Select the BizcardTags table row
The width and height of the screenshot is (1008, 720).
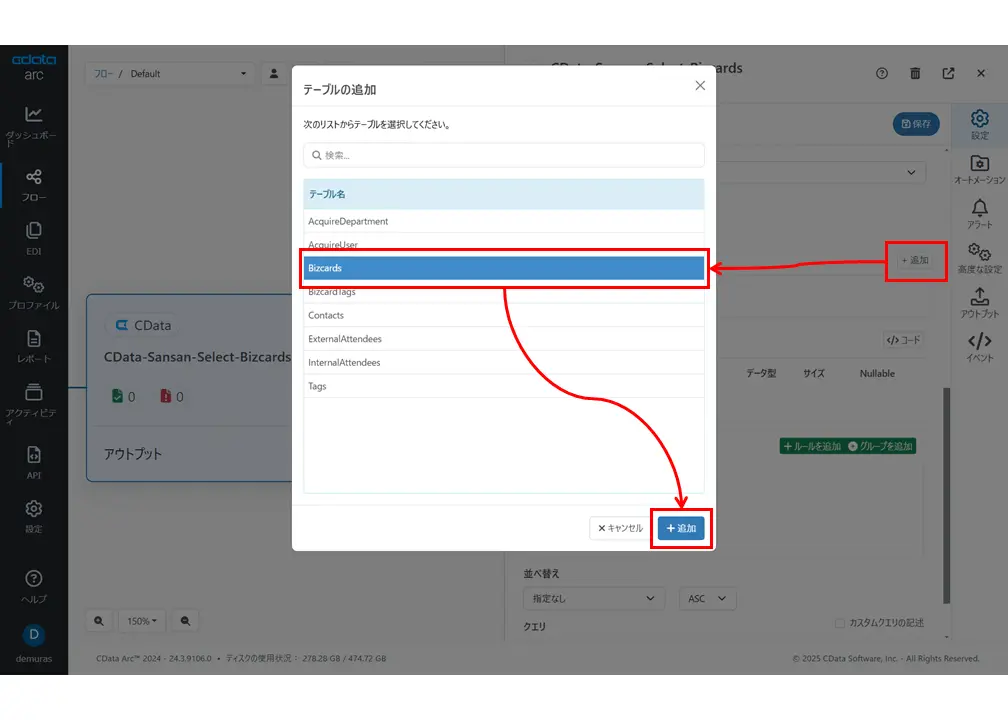[x=503, y=292]
